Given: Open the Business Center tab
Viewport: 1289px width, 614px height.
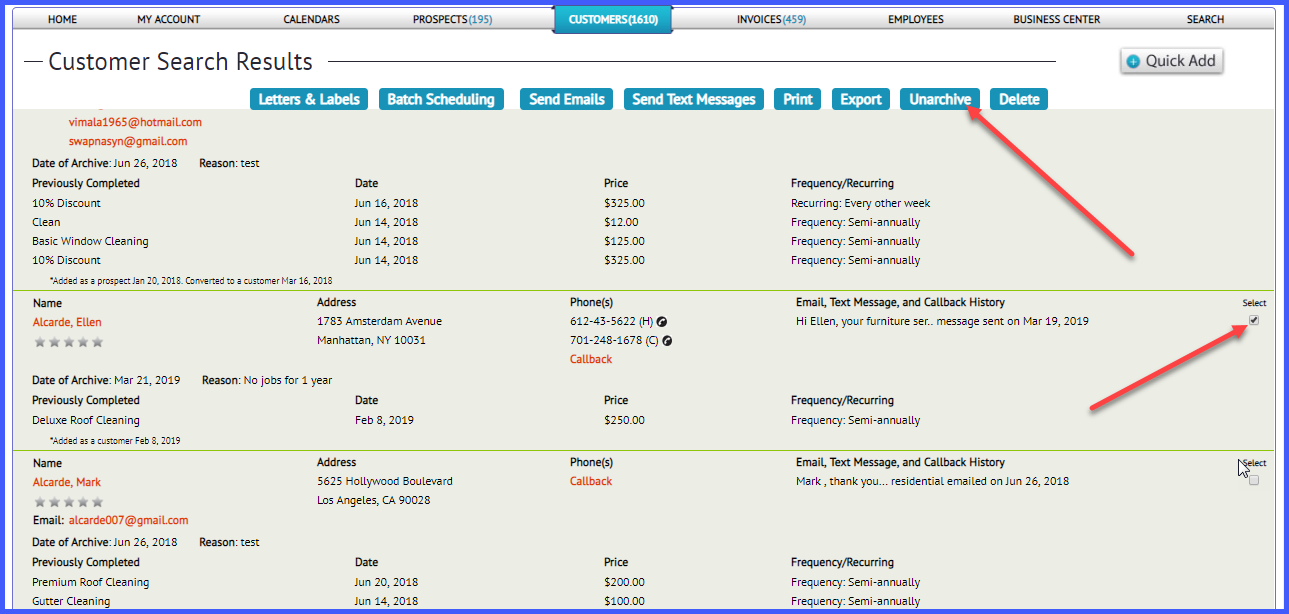Looking at the screenshot, I should pos(1056,19).
